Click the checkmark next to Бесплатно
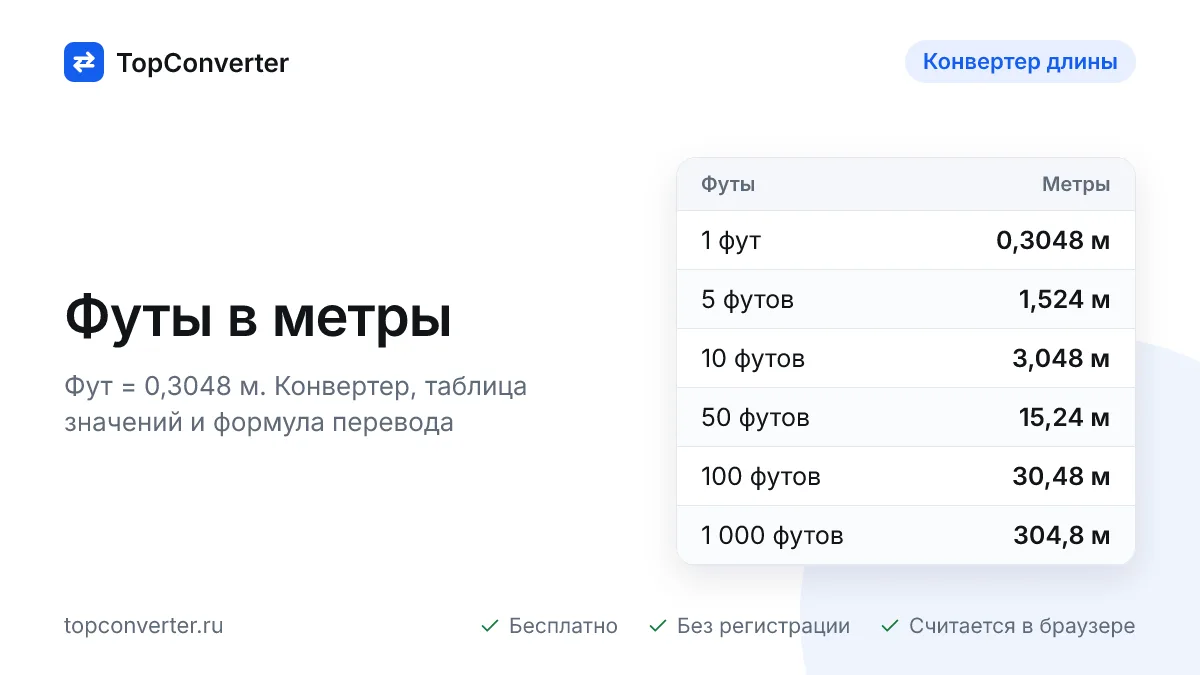Image resolution: width=1200 pixels, height=675 pixels. (x=490, y=626)
